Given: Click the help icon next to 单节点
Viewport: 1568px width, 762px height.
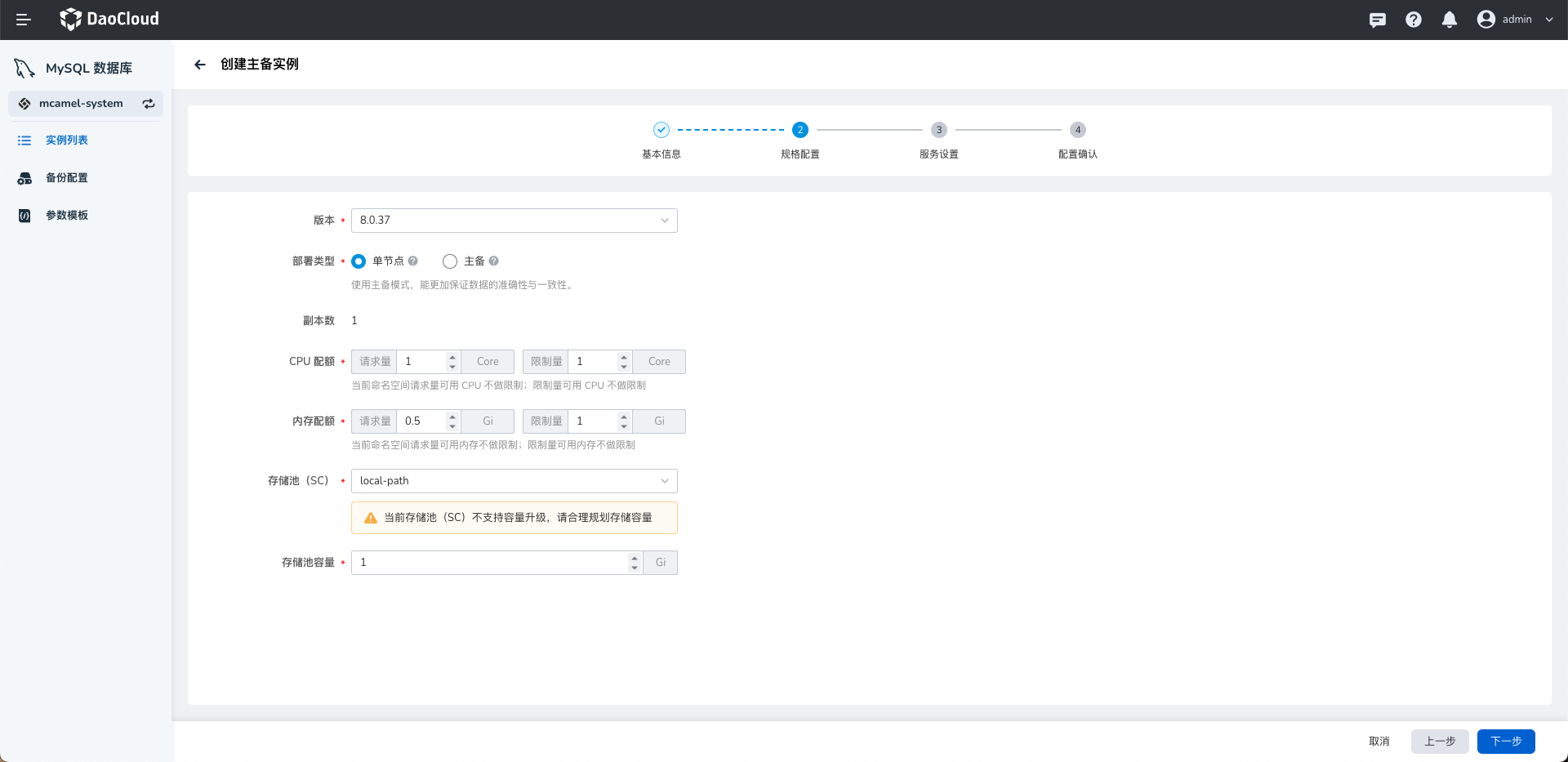Looking at the screenshot, I should pos(413,261).
